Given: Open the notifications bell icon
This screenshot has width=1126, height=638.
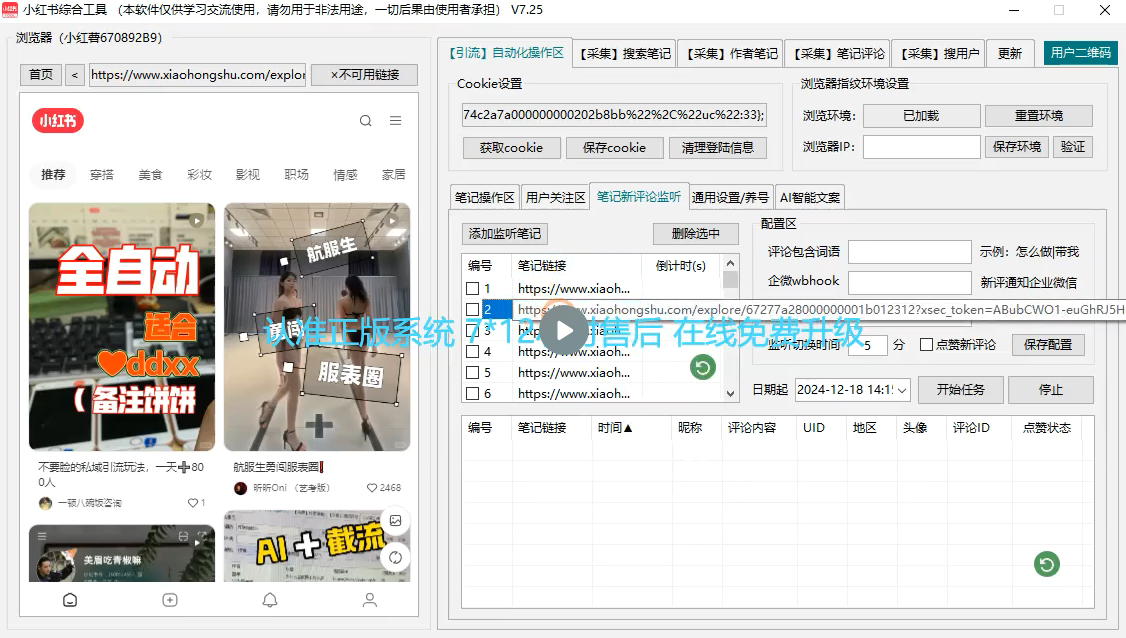Looking at the screenshot, I should click(270, 600).
